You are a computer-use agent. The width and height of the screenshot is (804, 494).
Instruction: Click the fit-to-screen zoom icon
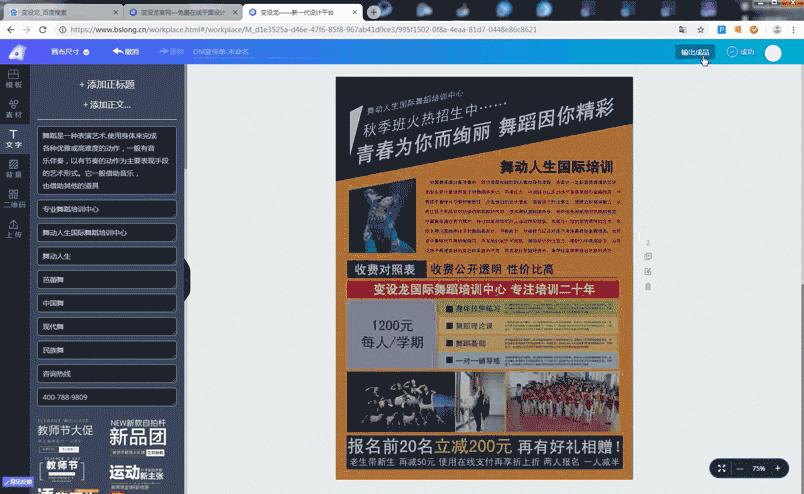722,468
